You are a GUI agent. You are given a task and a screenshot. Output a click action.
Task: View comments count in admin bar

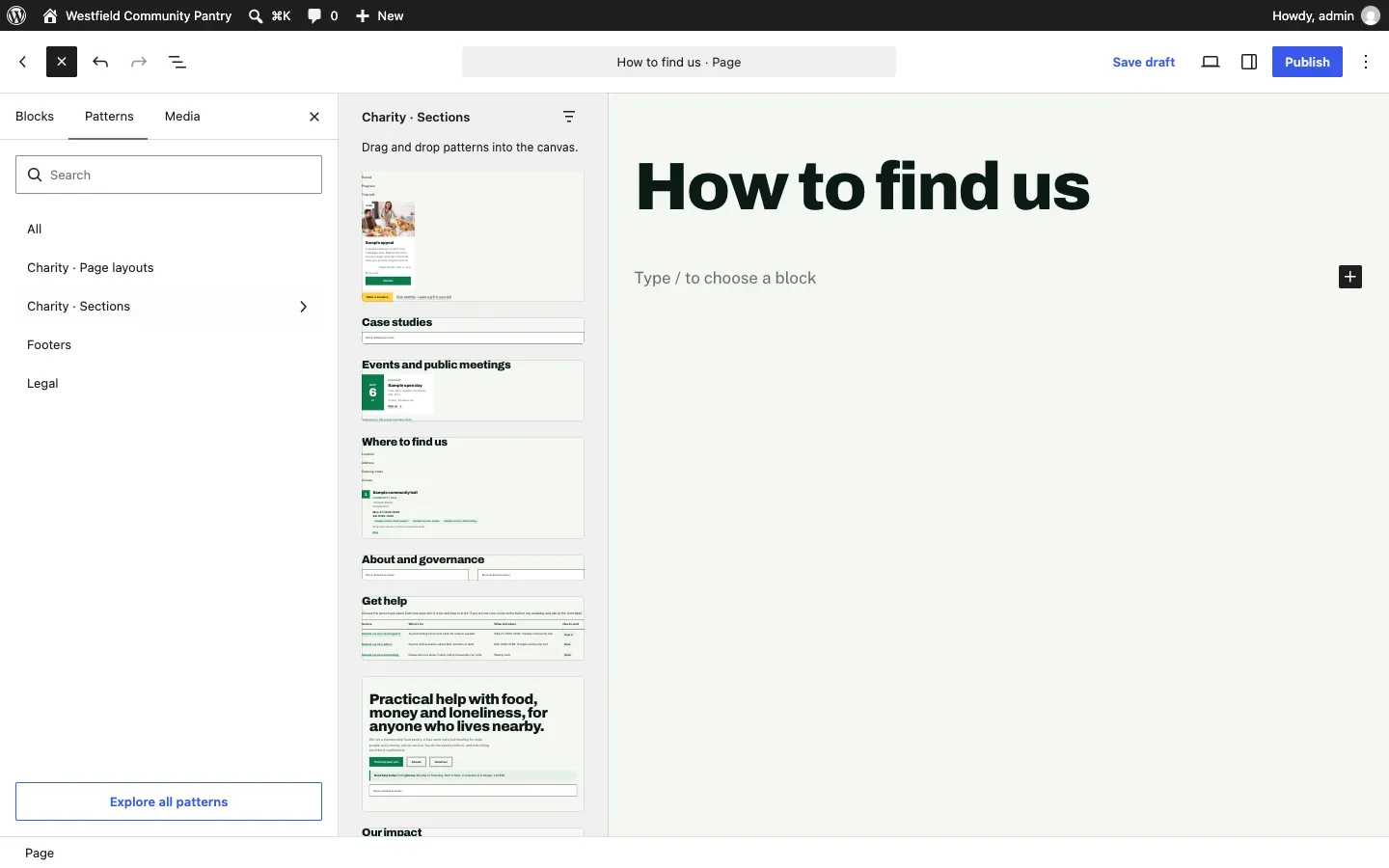coord(323,15)
